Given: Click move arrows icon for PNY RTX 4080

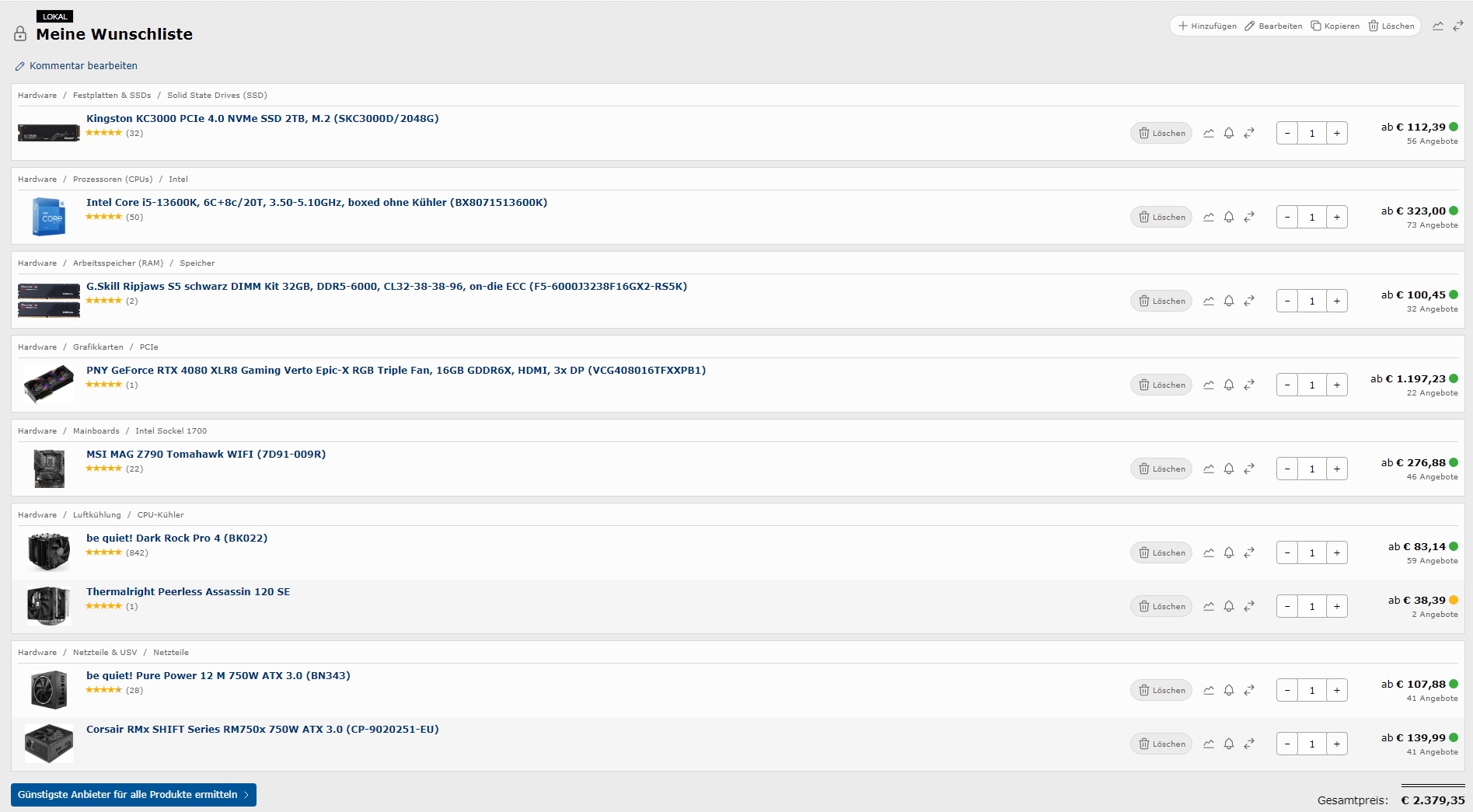Looking at the screenshot, I should click(1249, 385).
